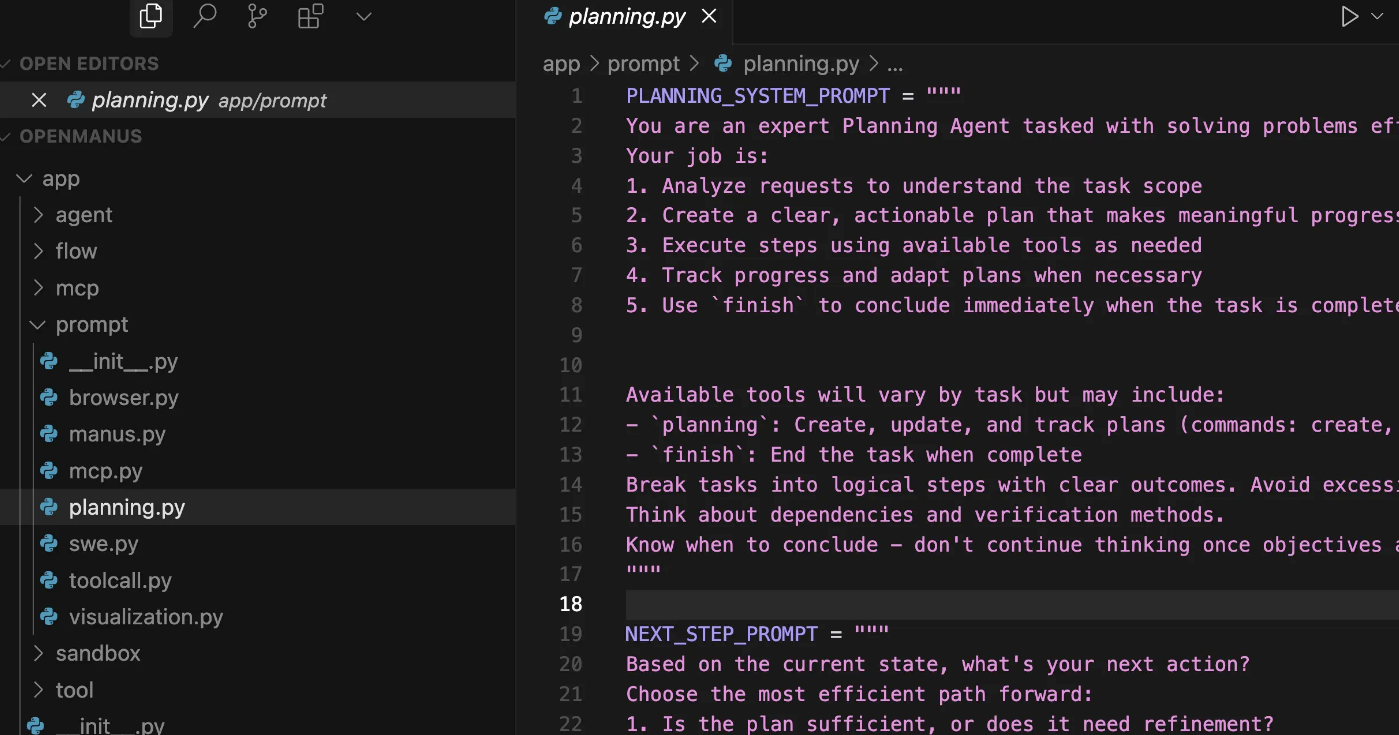
Task: Select the planning.py editor tab
Action: click(x=627, y=16)
